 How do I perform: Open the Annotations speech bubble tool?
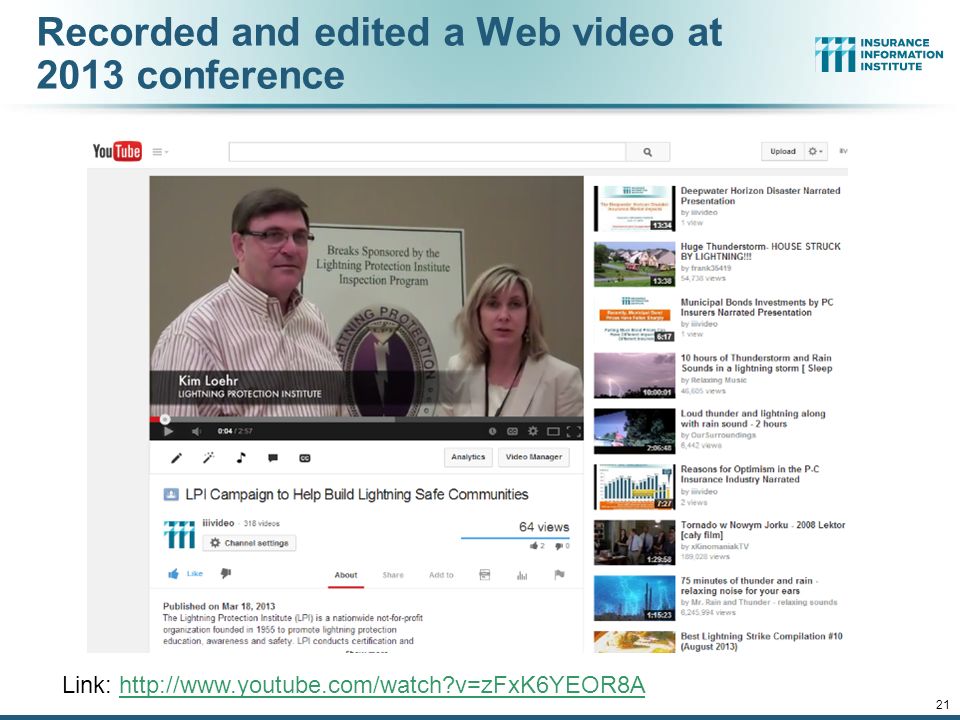(x=273, y=458)
